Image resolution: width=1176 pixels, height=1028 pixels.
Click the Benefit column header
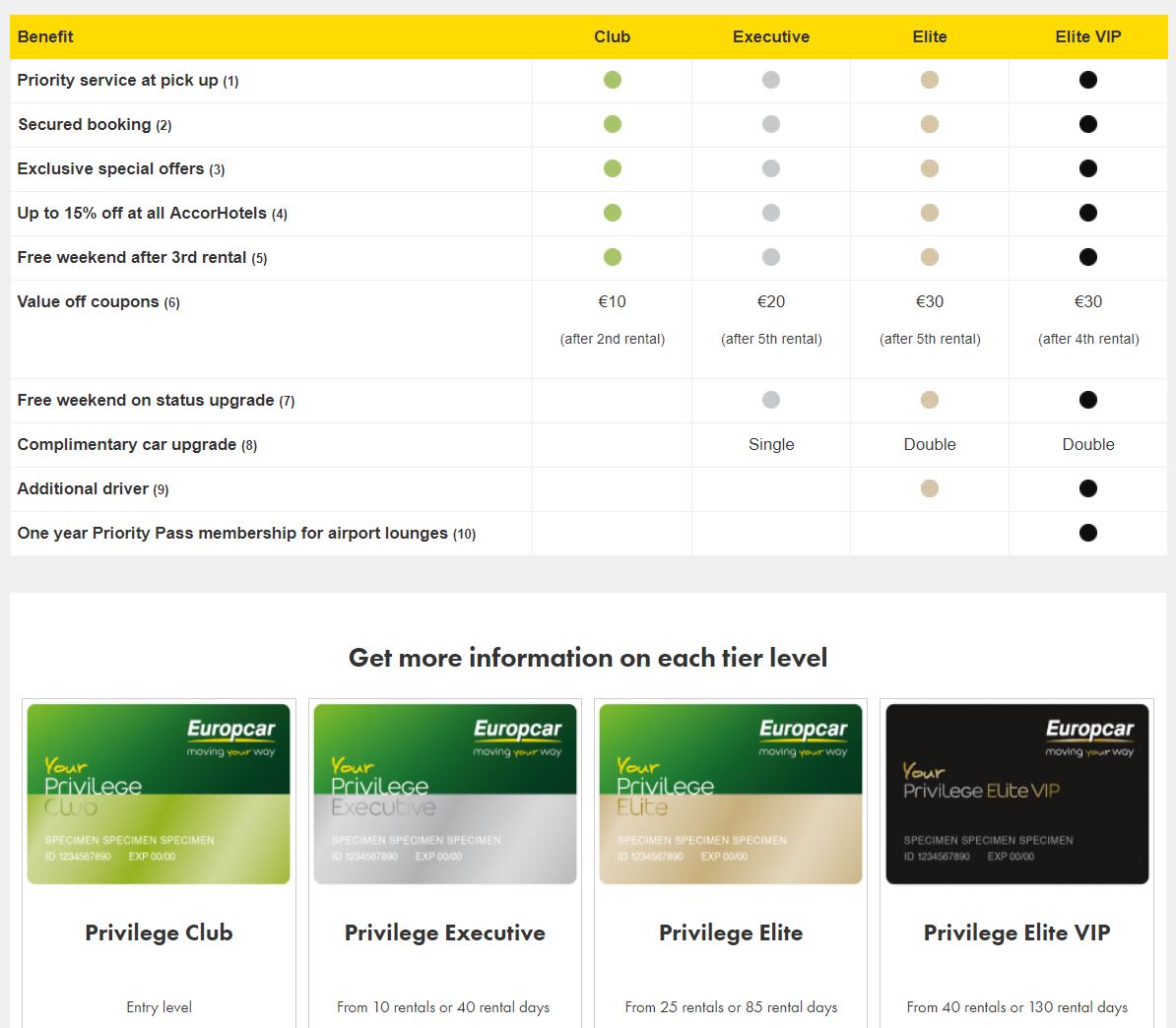pos(45,36)
